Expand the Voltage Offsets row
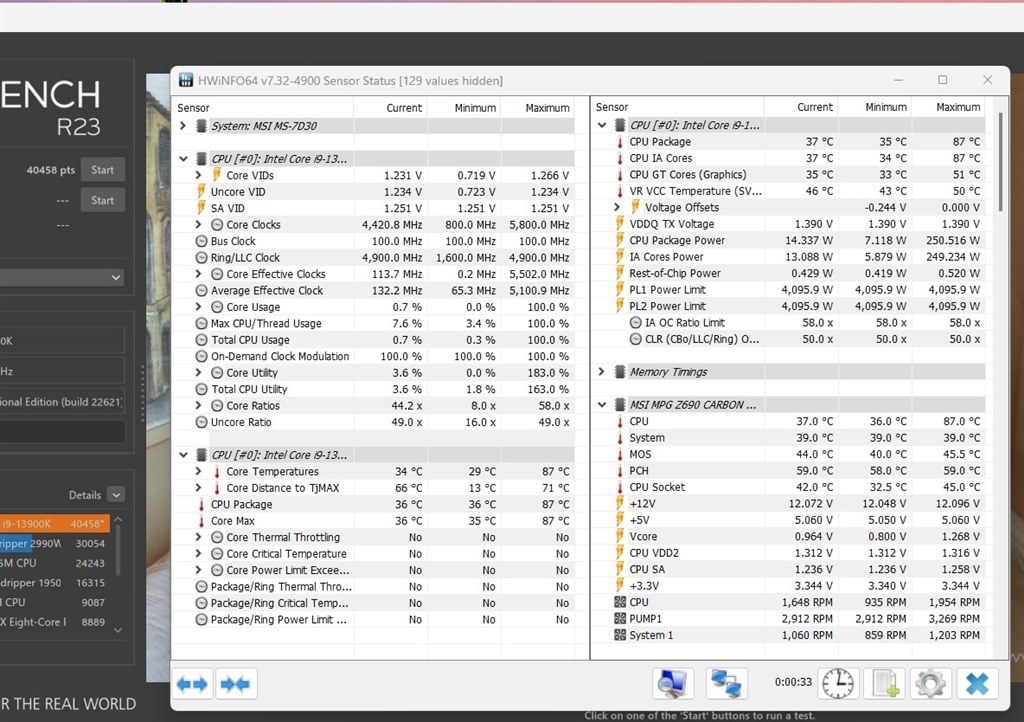Image resolution: width=1024 pixels, height=722 pixels. pyautogui.click(x=617, y=207)
